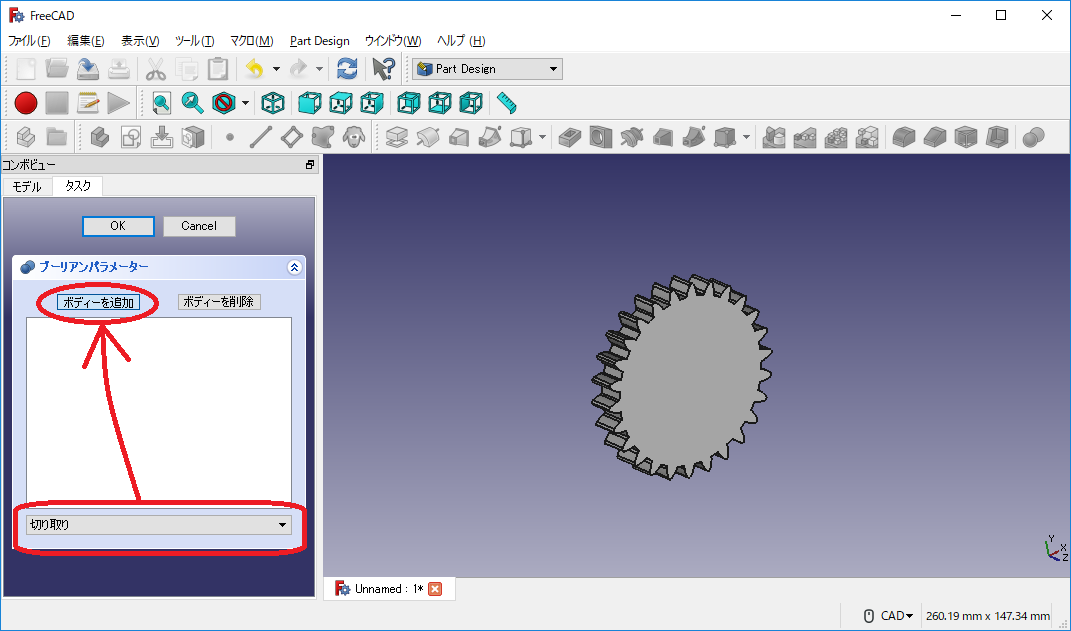Viewport: 1071px width, 631px height.
Task: Open the ファイル(F) menu
Action: (x=29, y=41)
